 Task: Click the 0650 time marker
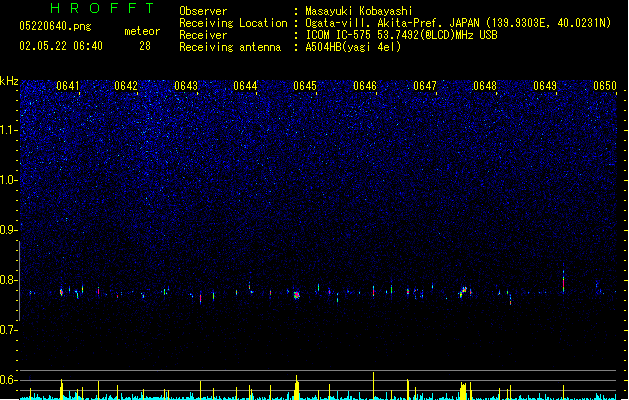point(605,86)
